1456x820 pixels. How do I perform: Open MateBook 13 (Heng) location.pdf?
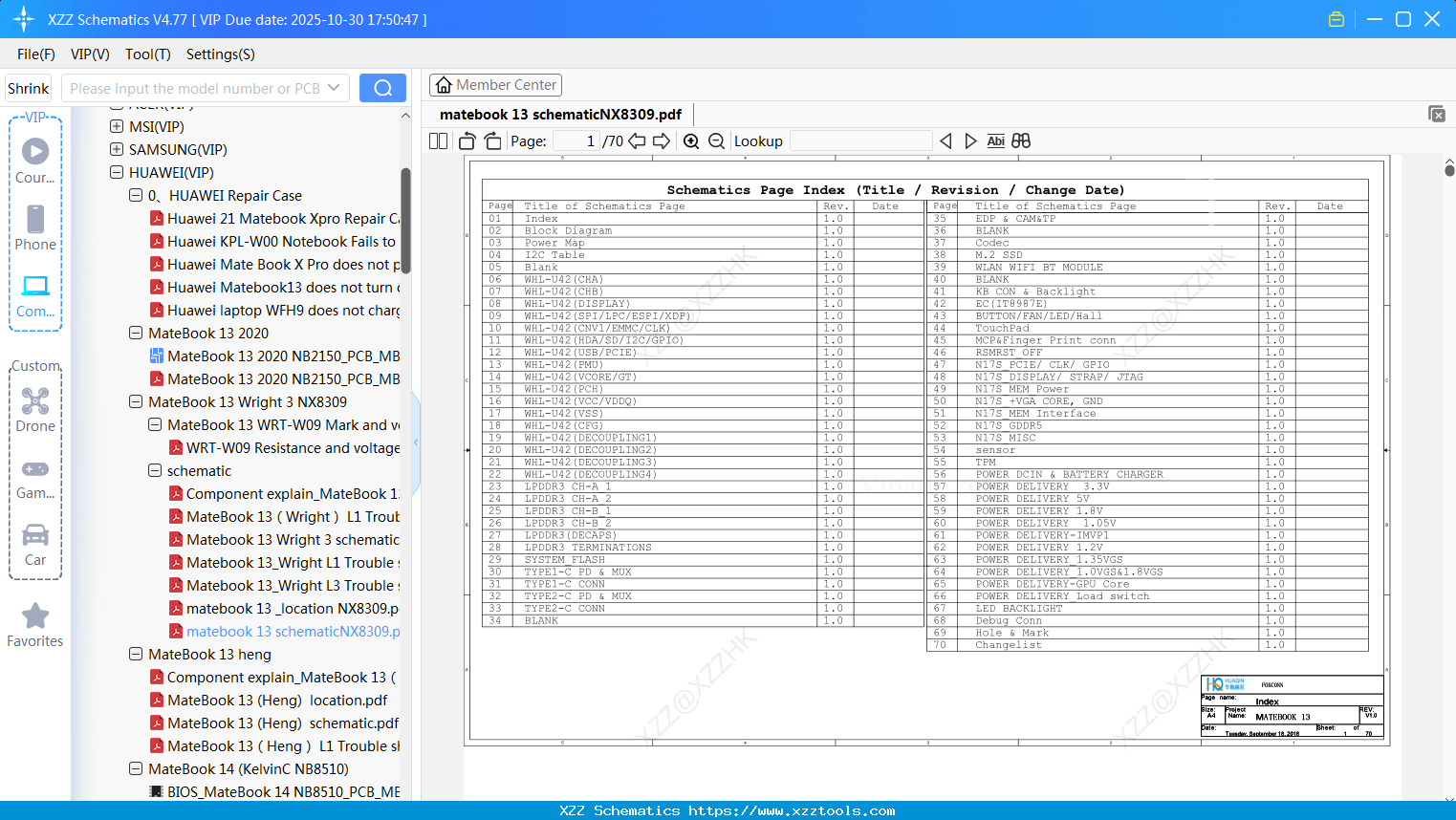point(269,701)
